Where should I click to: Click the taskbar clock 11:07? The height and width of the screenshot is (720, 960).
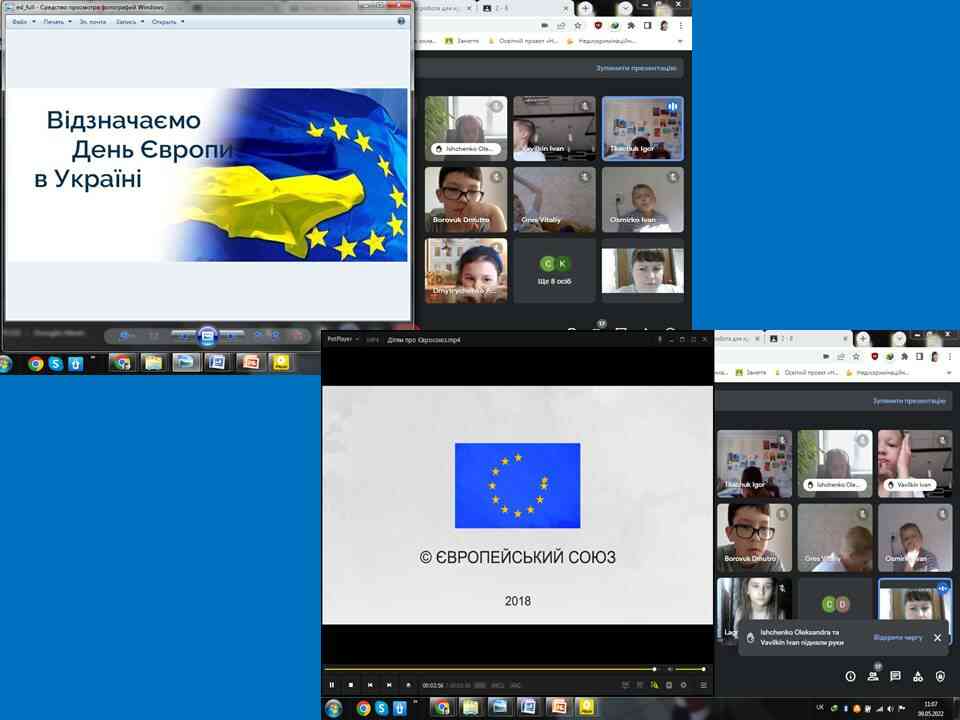tap(931, 708)
